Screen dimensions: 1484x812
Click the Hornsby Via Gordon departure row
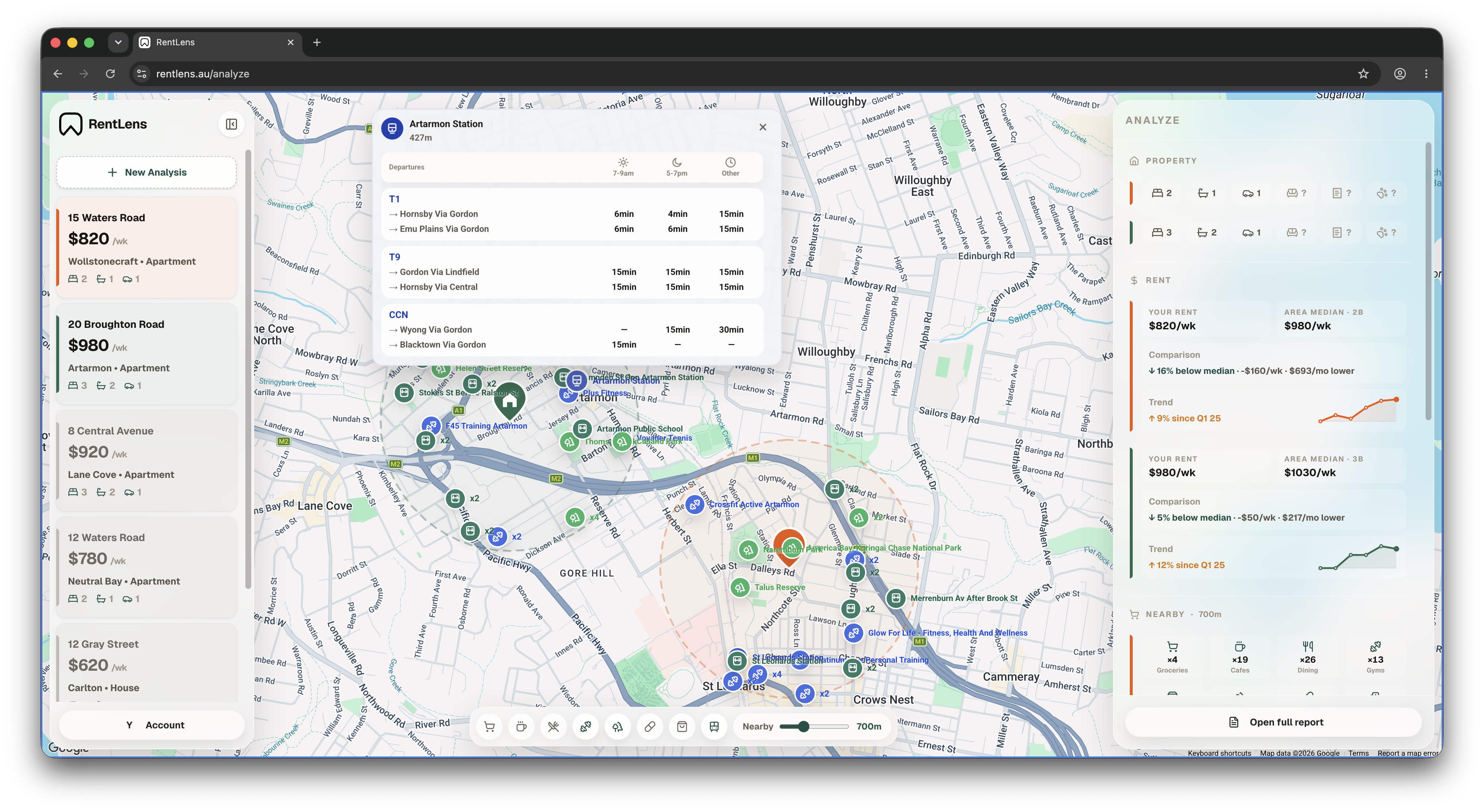572,214
